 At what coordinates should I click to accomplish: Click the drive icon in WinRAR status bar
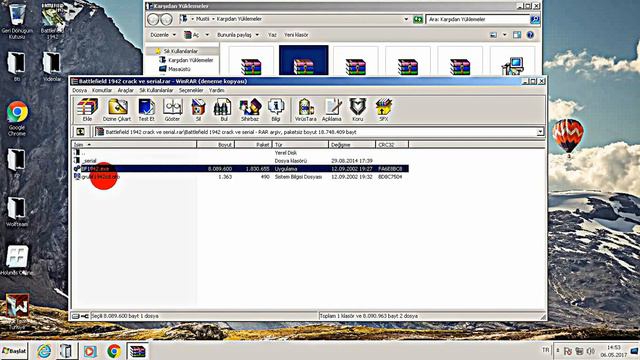pos(76,316)
